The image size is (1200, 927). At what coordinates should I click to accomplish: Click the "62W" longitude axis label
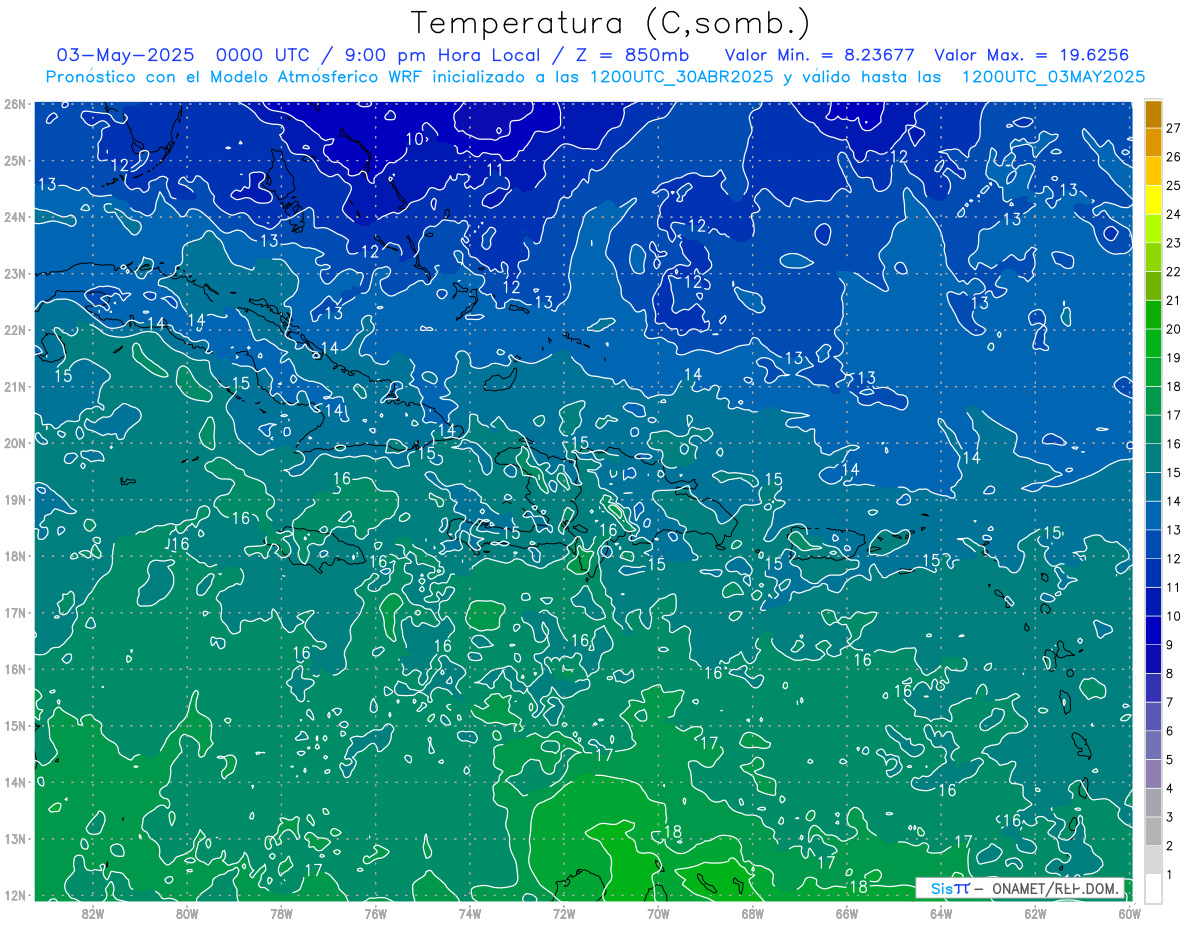[x=1036, y=913]
